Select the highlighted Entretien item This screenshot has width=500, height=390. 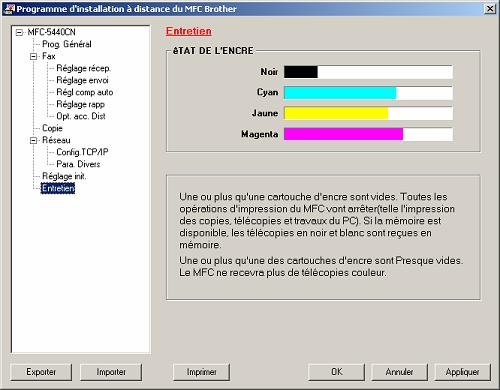58,188
